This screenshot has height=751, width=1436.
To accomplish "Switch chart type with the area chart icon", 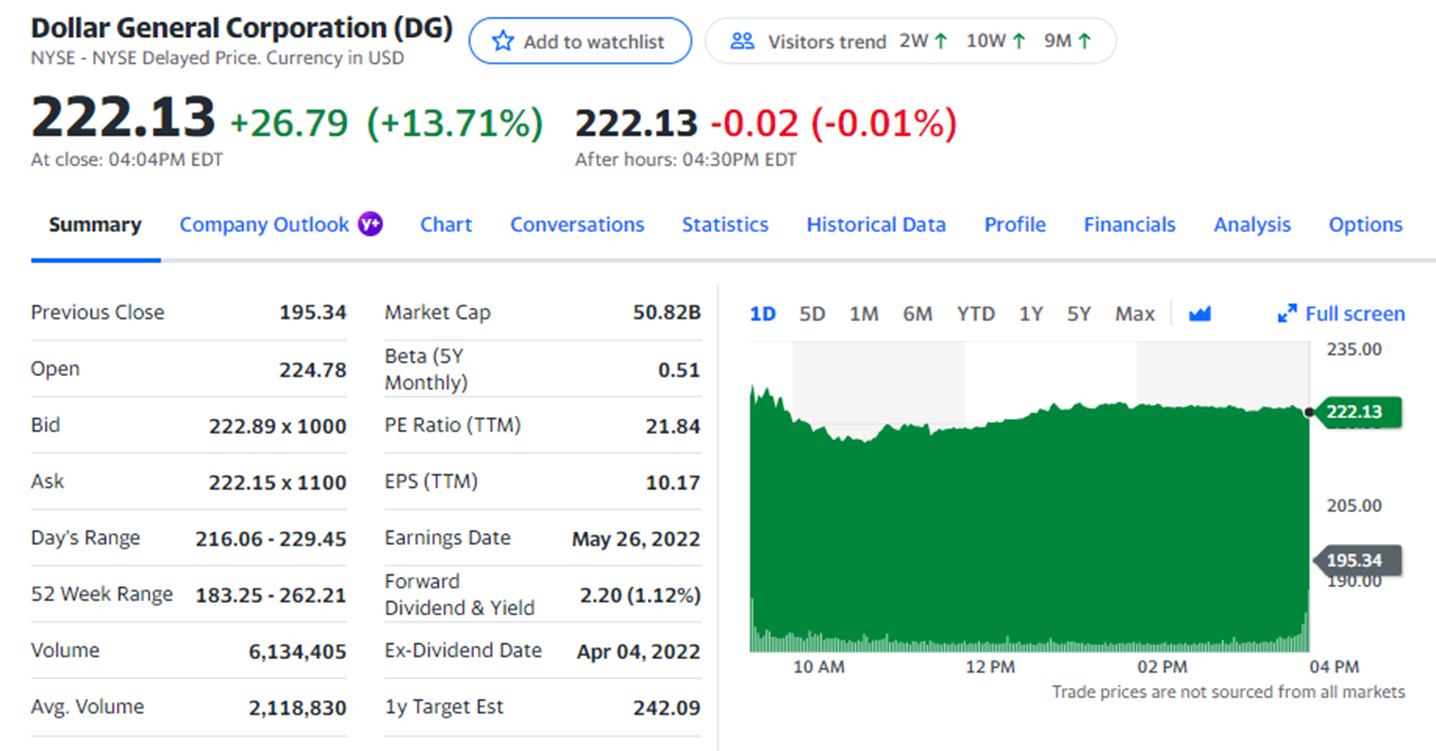I will 1200,314.
